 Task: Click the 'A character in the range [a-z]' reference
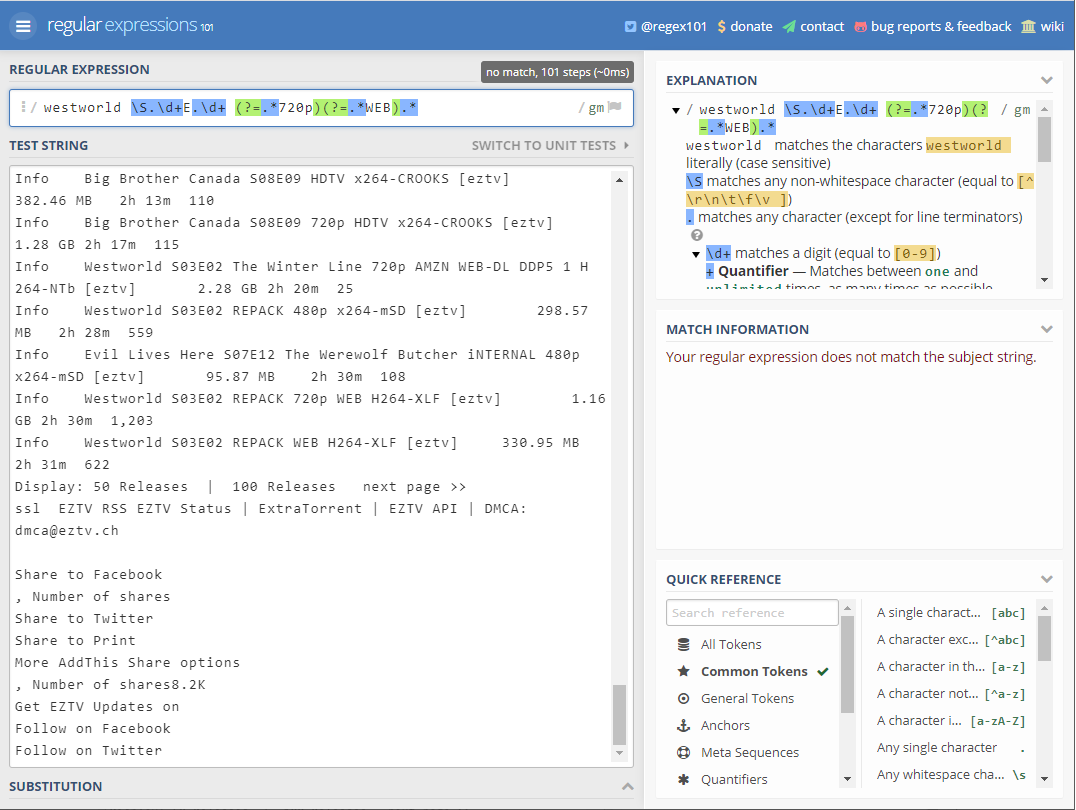click(x=951, y=667)
